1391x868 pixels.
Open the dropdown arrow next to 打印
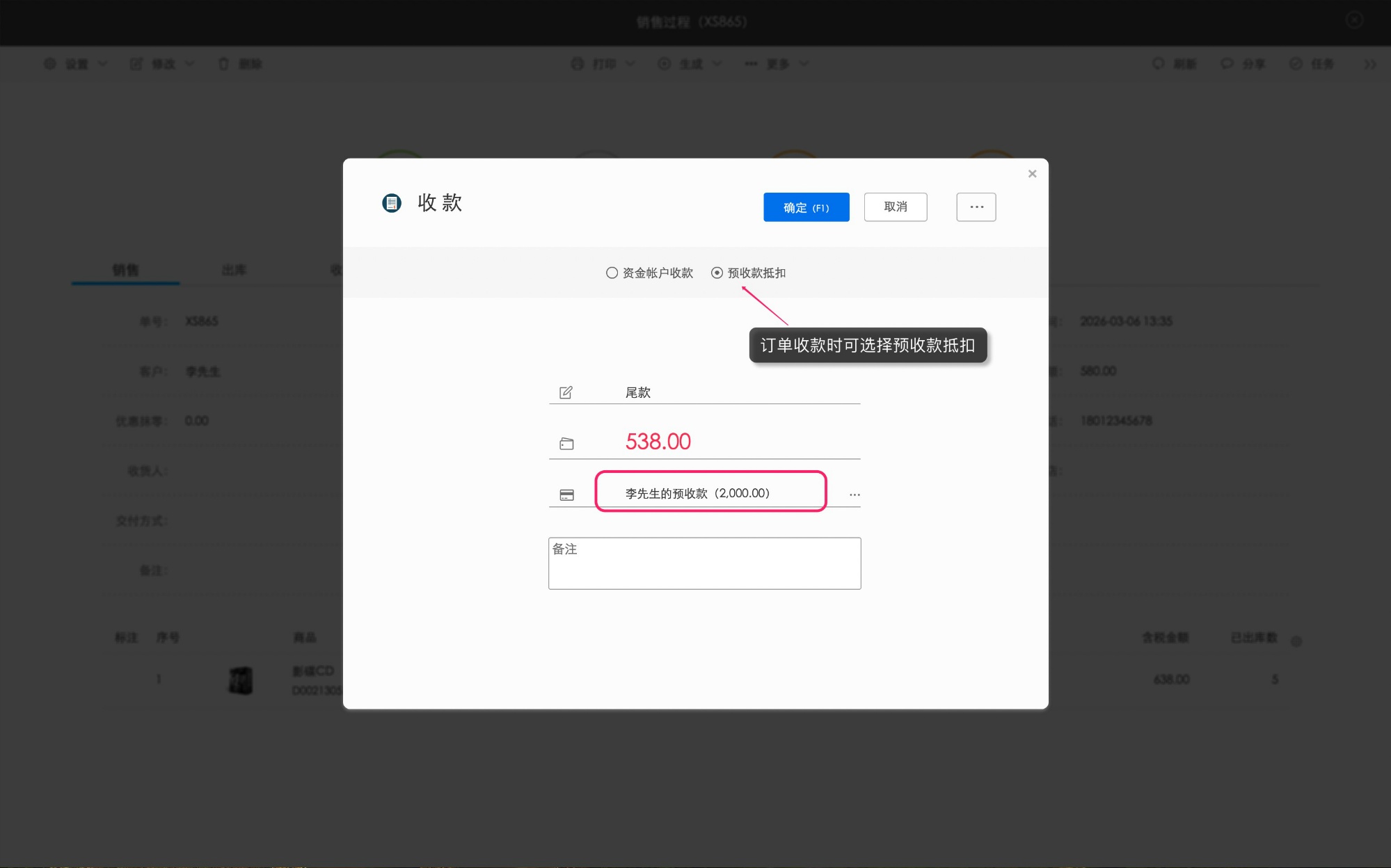point(630,63)
